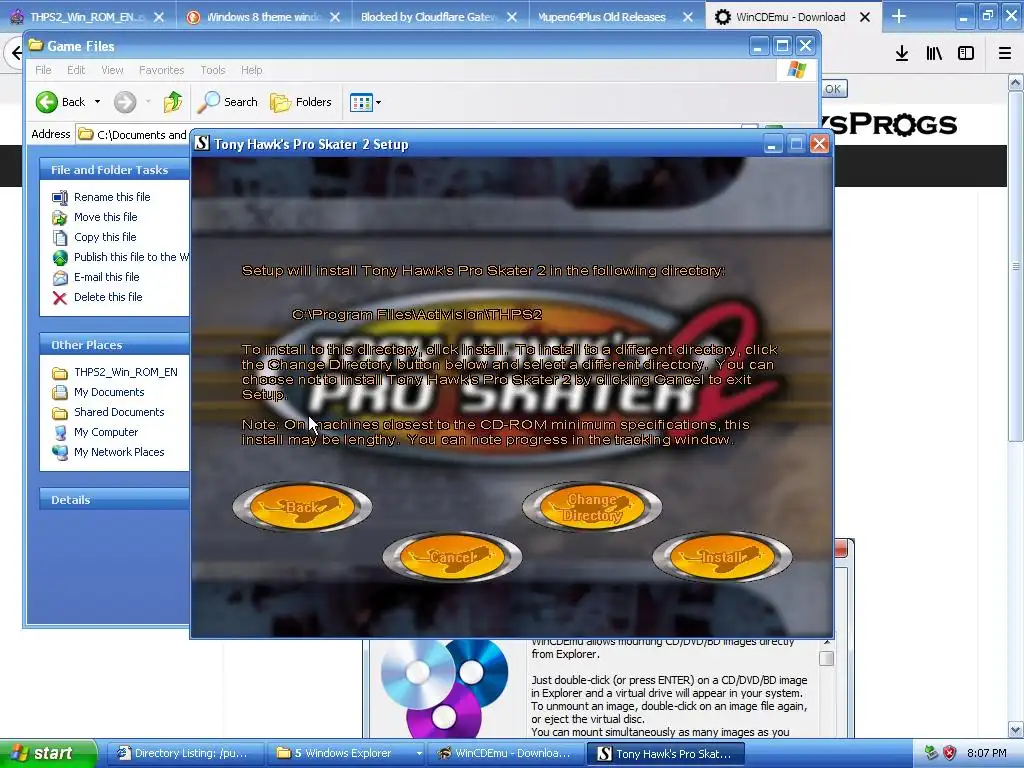
Task: Click the Back button in THPS2 setup
Action: coord(302,506)
